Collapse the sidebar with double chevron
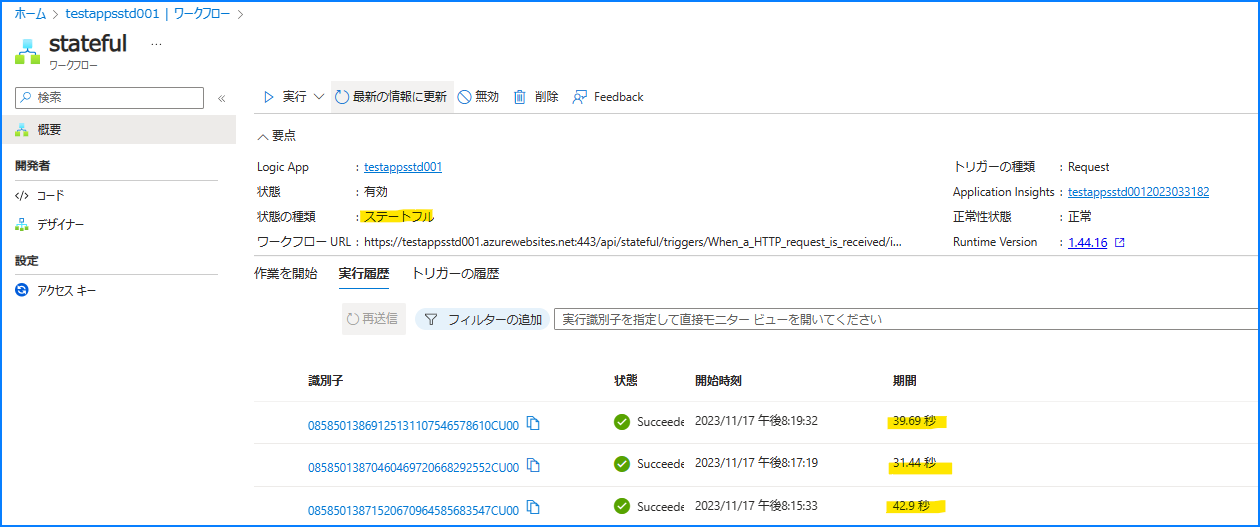Screen dimensions: 1260x527 [x=222, y=98]
